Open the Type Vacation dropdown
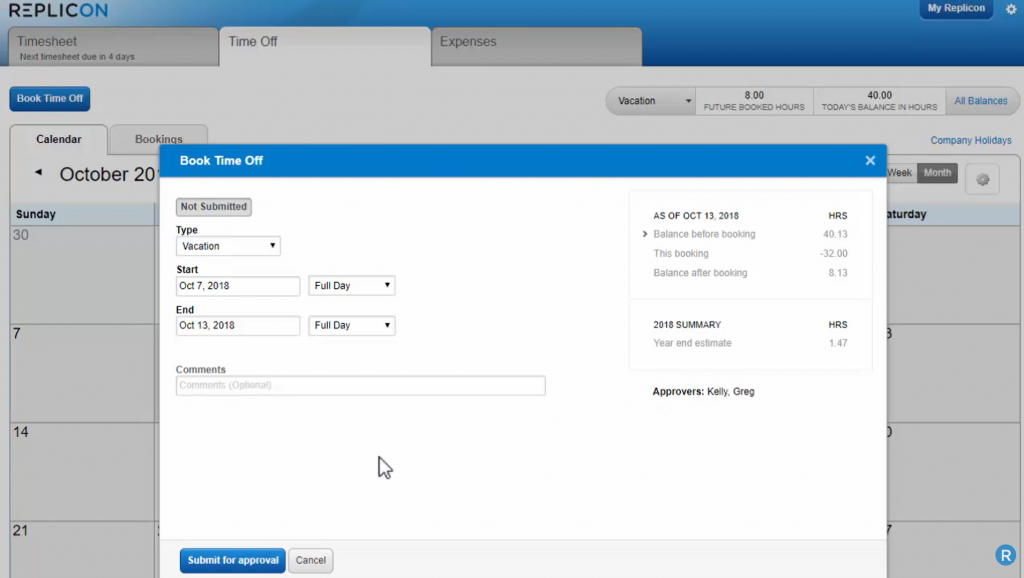Viewport: 1024px width, 578px height. click(x=228, y=246)
